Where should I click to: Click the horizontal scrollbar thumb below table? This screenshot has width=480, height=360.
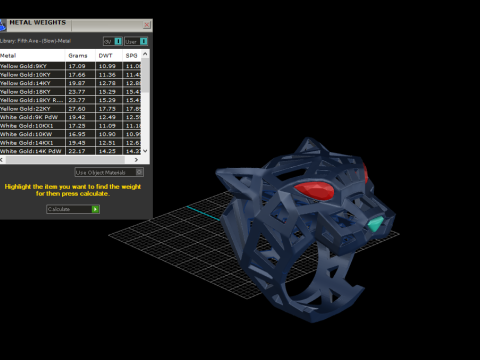(x=65, y=160)
